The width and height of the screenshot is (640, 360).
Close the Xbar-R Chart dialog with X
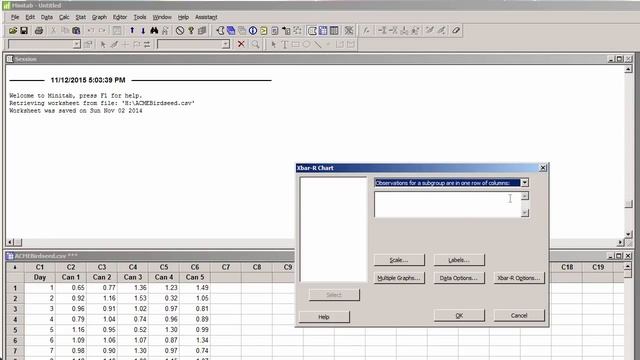click(x=542, y=168)
